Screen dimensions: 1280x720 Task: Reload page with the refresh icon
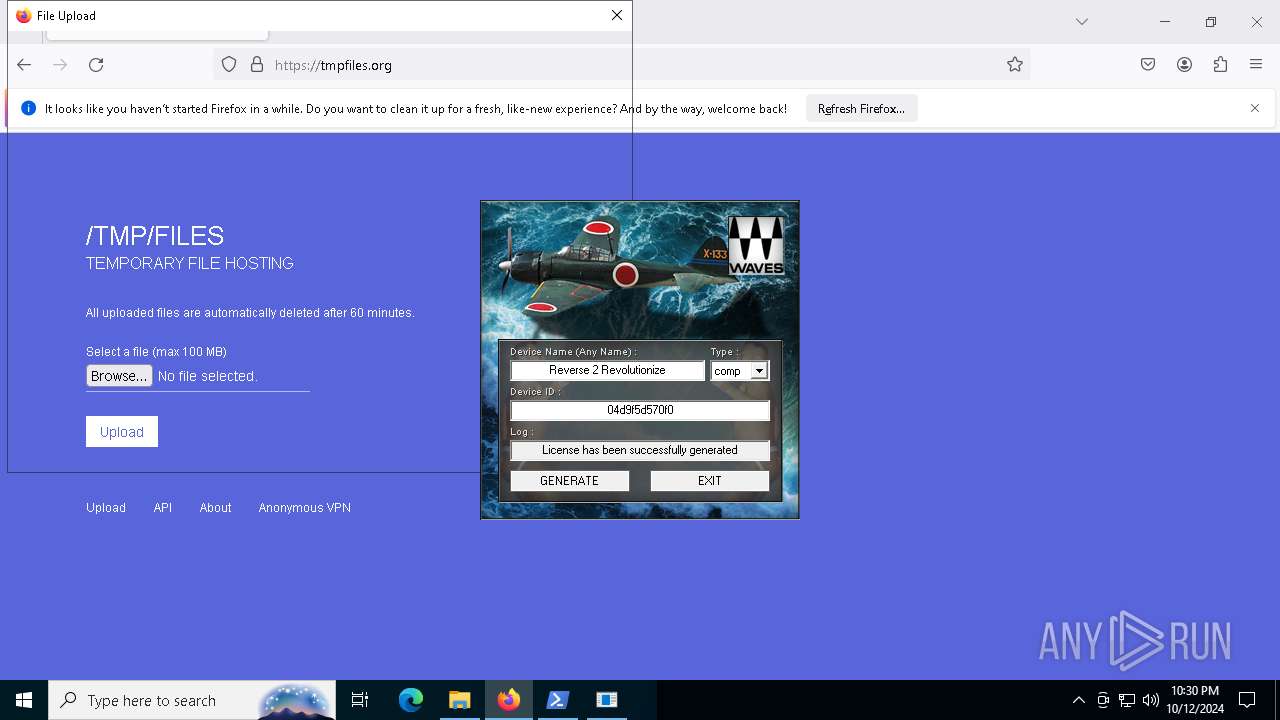(96, 65)
